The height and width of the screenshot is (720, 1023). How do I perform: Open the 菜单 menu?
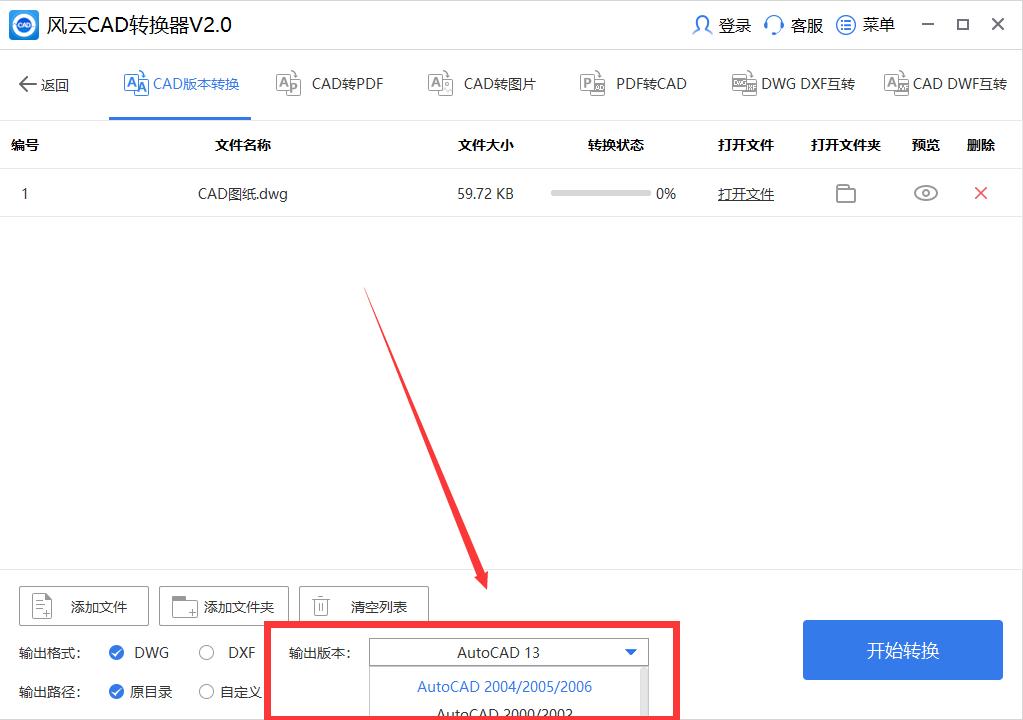[x=865, y=24]
